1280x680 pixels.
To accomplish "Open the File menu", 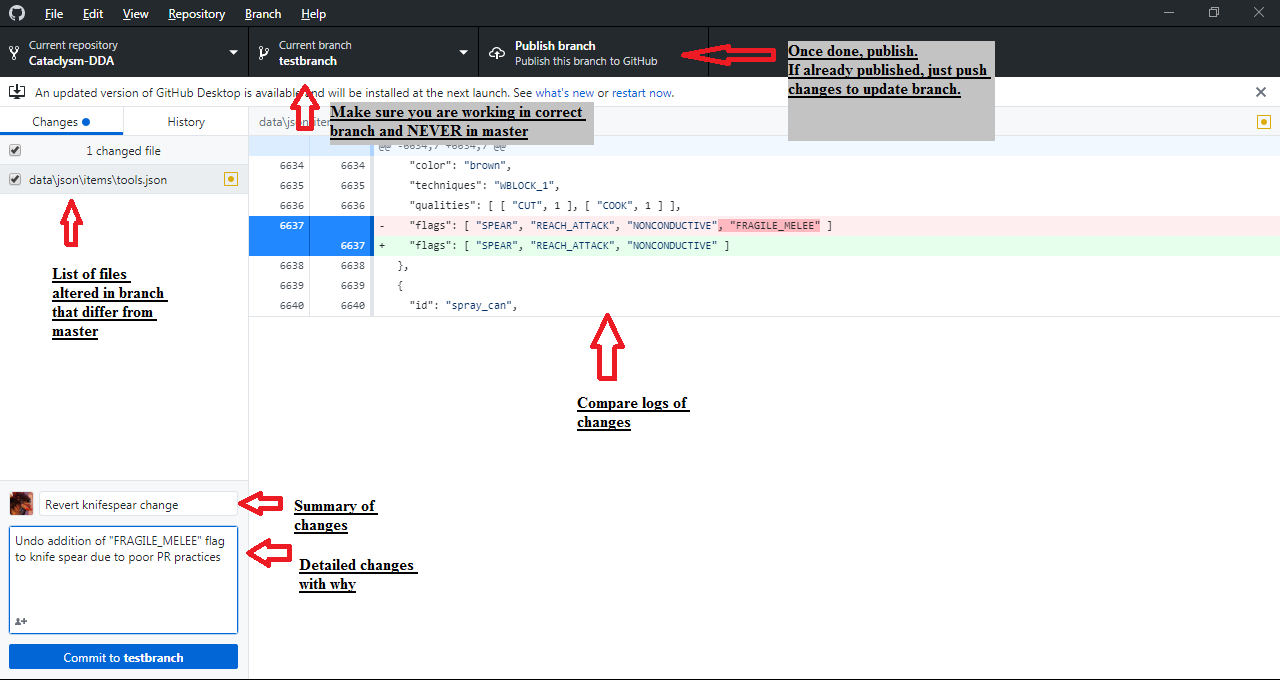I will pyautogui.click(x=54, y=14).
